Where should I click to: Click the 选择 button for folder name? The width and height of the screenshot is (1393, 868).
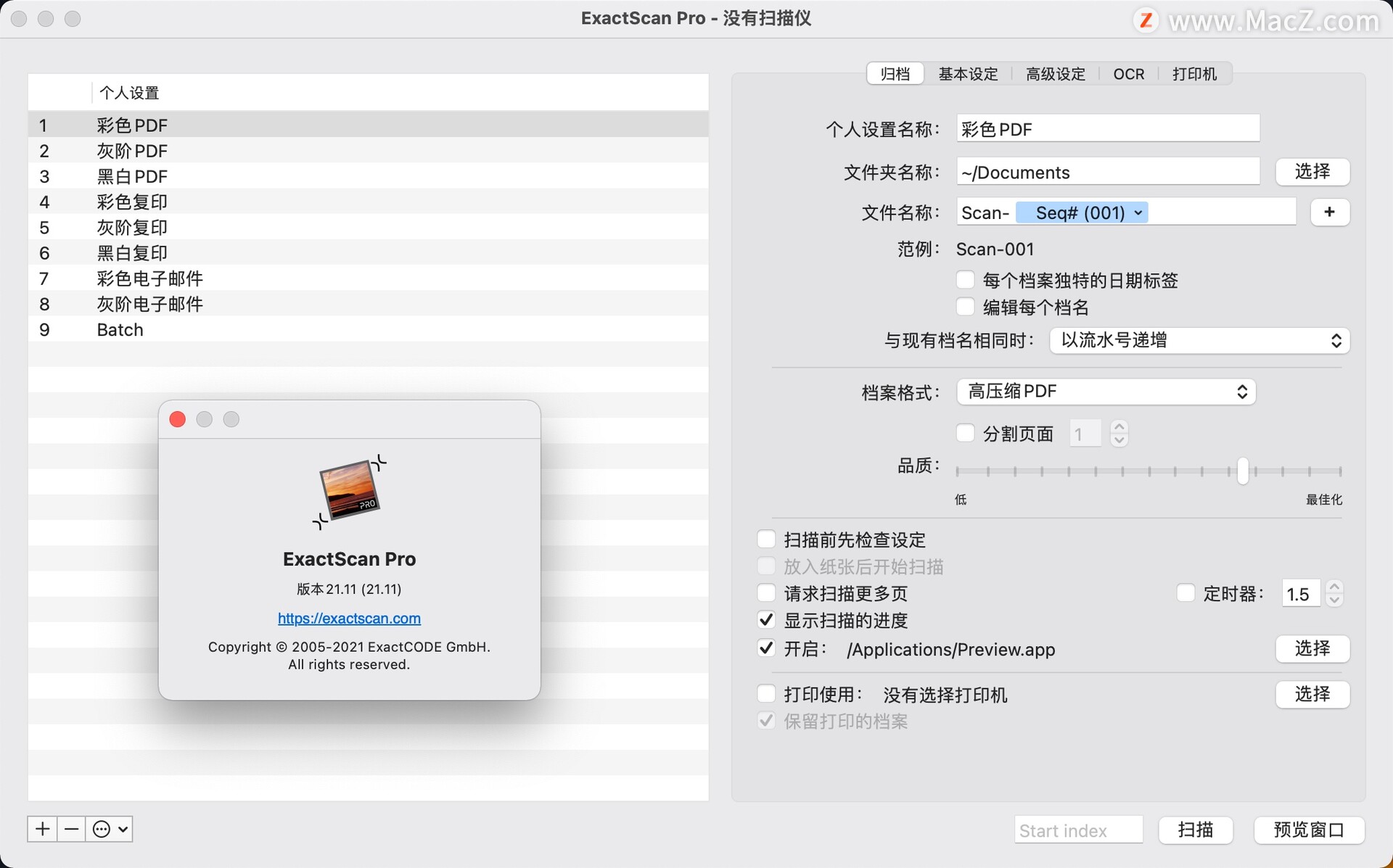point(1312,171)
